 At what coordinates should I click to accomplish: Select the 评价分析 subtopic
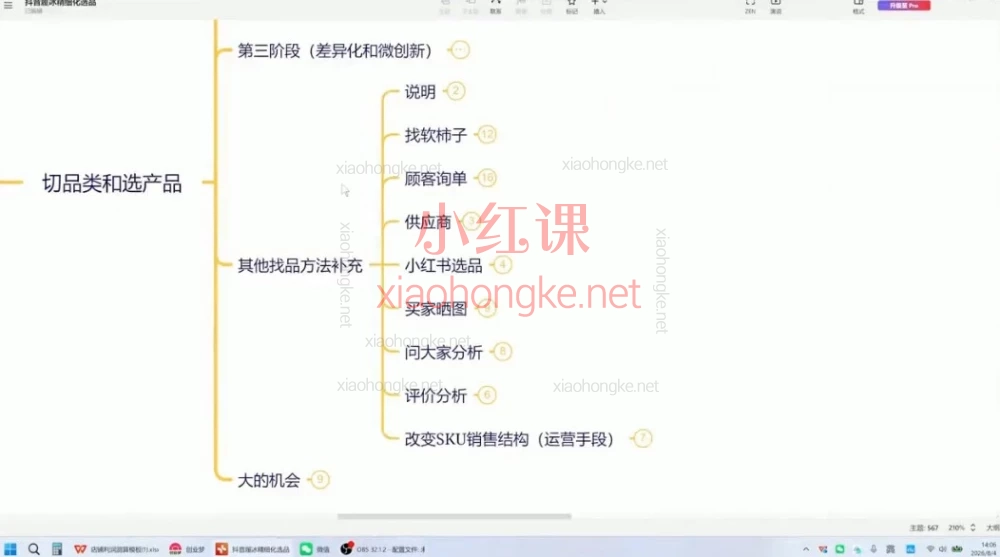(x=436, y=396)
